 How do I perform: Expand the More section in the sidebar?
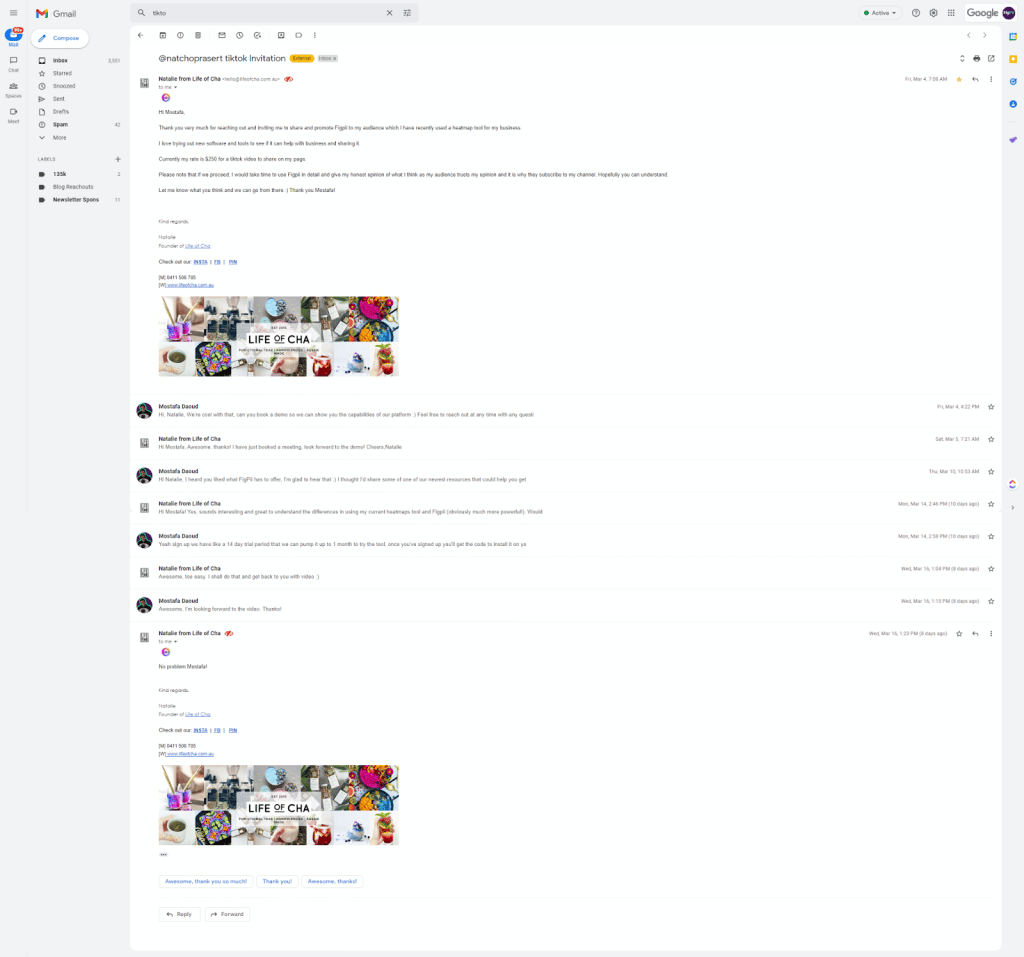60,137
